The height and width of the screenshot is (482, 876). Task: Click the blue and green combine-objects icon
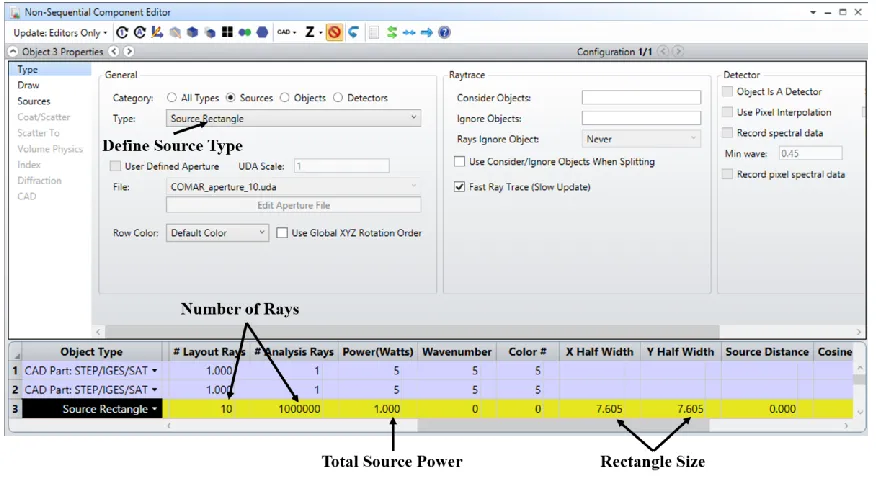pos(244,33)
